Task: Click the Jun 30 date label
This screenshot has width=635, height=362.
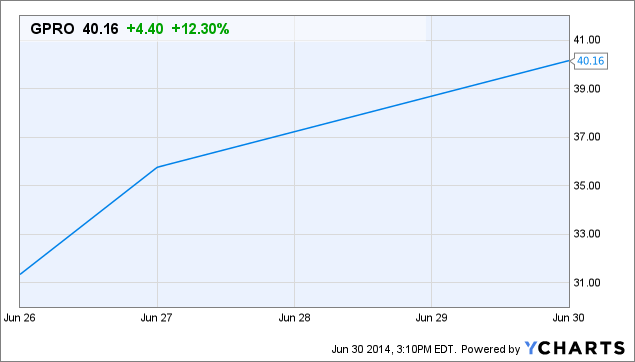Action: 569,318
